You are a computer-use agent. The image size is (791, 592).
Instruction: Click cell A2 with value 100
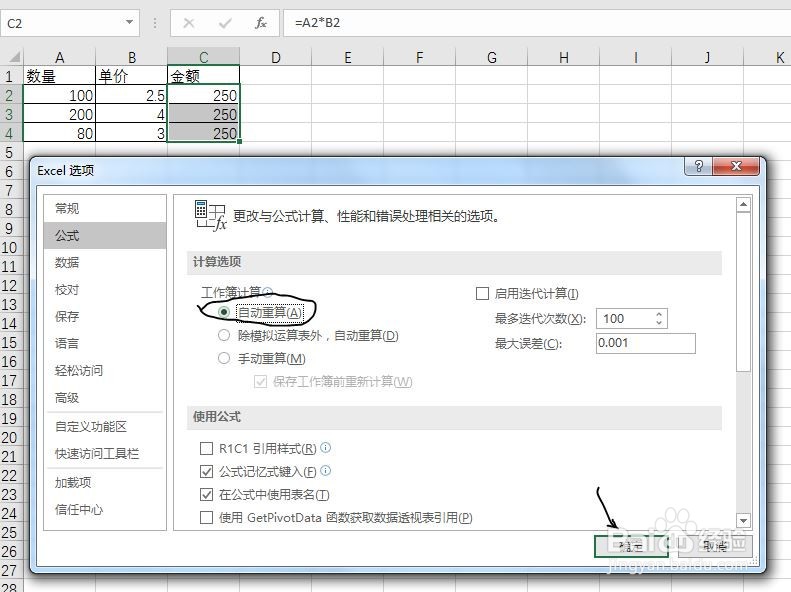(x=59, y=95)
